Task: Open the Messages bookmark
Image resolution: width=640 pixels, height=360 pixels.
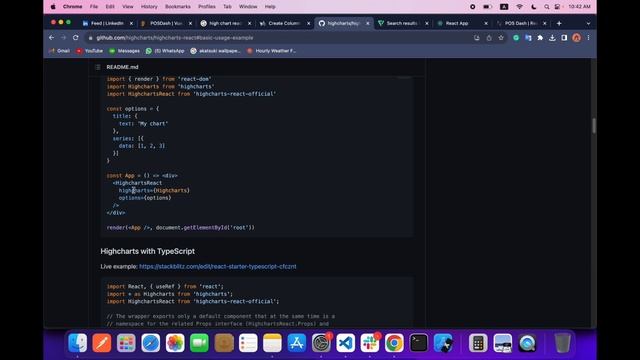Action: coord(124,51)
